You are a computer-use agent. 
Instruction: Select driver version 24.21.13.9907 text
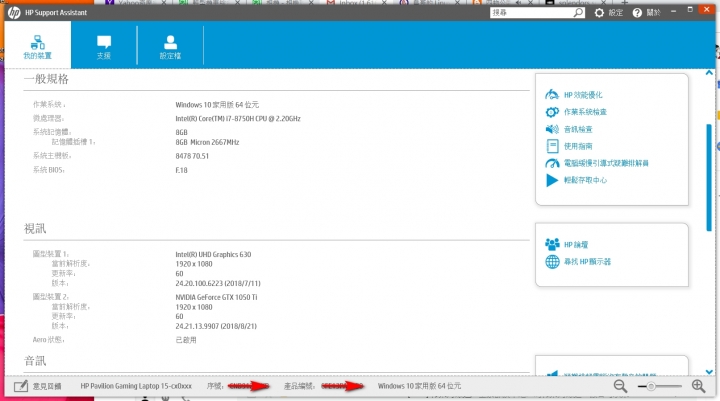216,326
